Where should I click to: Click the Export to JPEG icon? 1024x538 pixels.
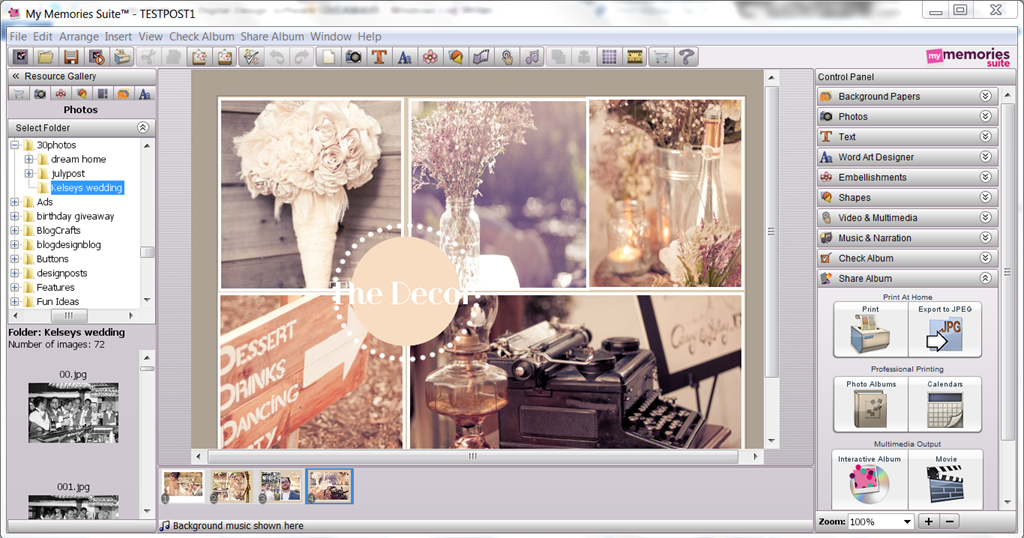click(944, 329)
